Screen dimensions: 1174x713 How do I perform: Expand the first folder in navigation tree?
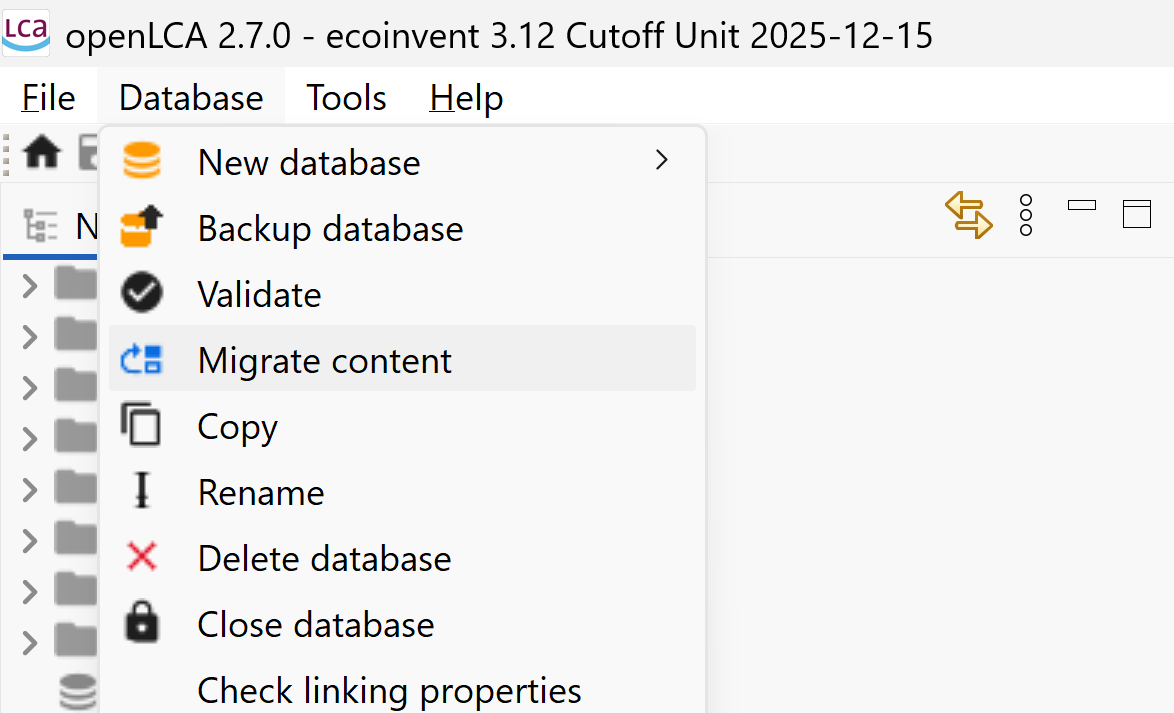29,286
